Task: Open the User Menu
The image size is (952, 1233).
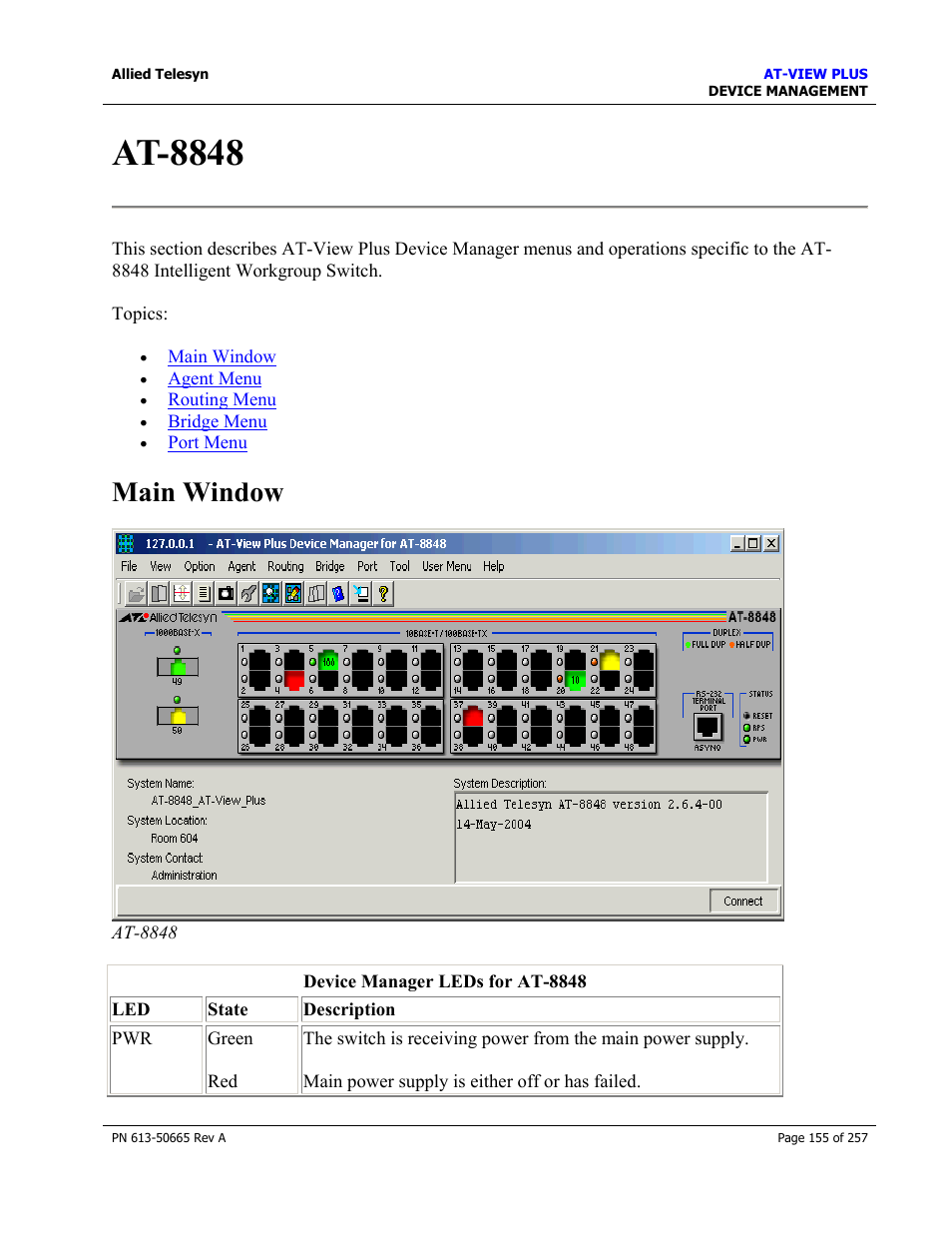Action: coord(447,566)
